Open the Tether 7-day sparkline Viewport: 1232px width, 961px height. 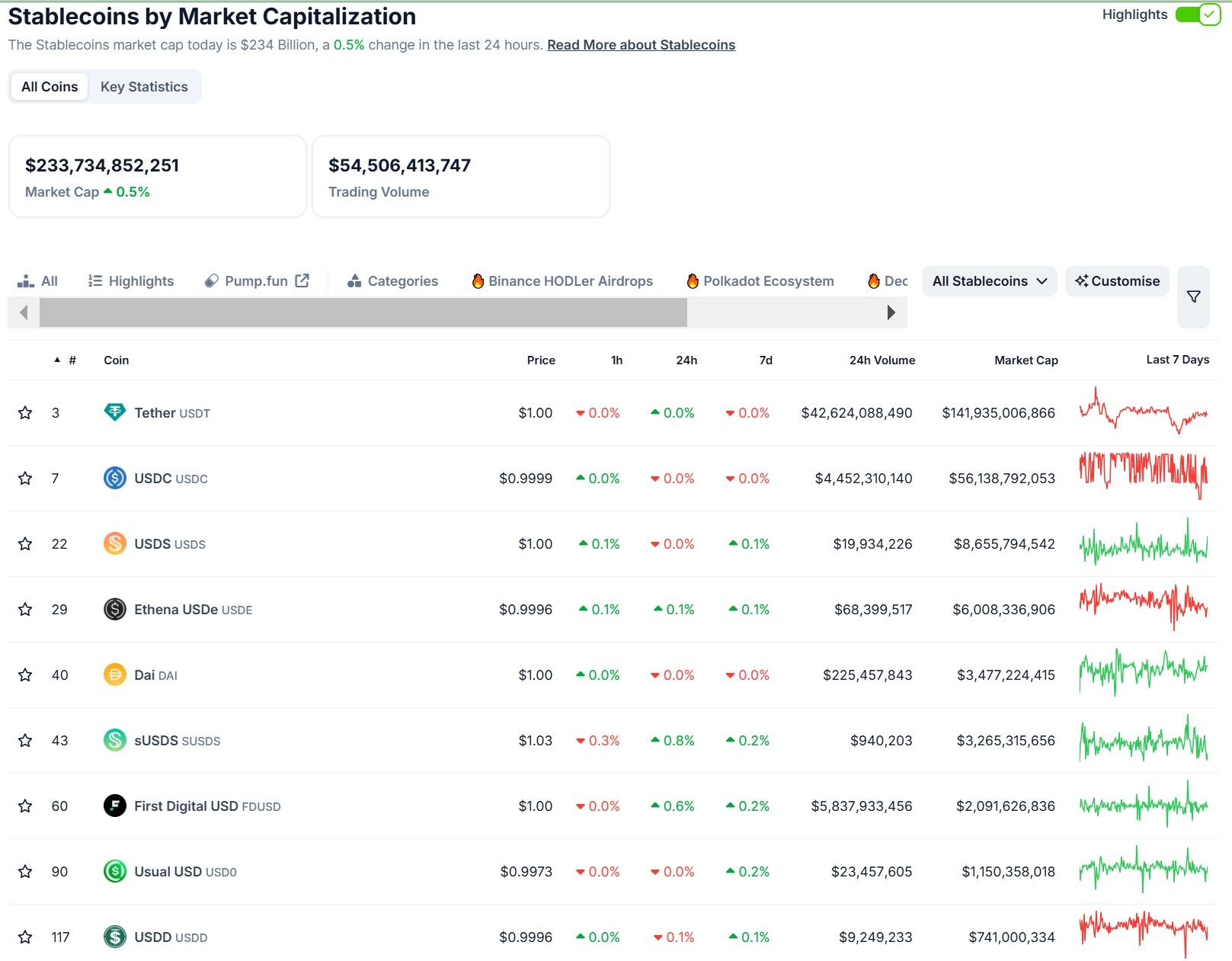pos(1144,412)
